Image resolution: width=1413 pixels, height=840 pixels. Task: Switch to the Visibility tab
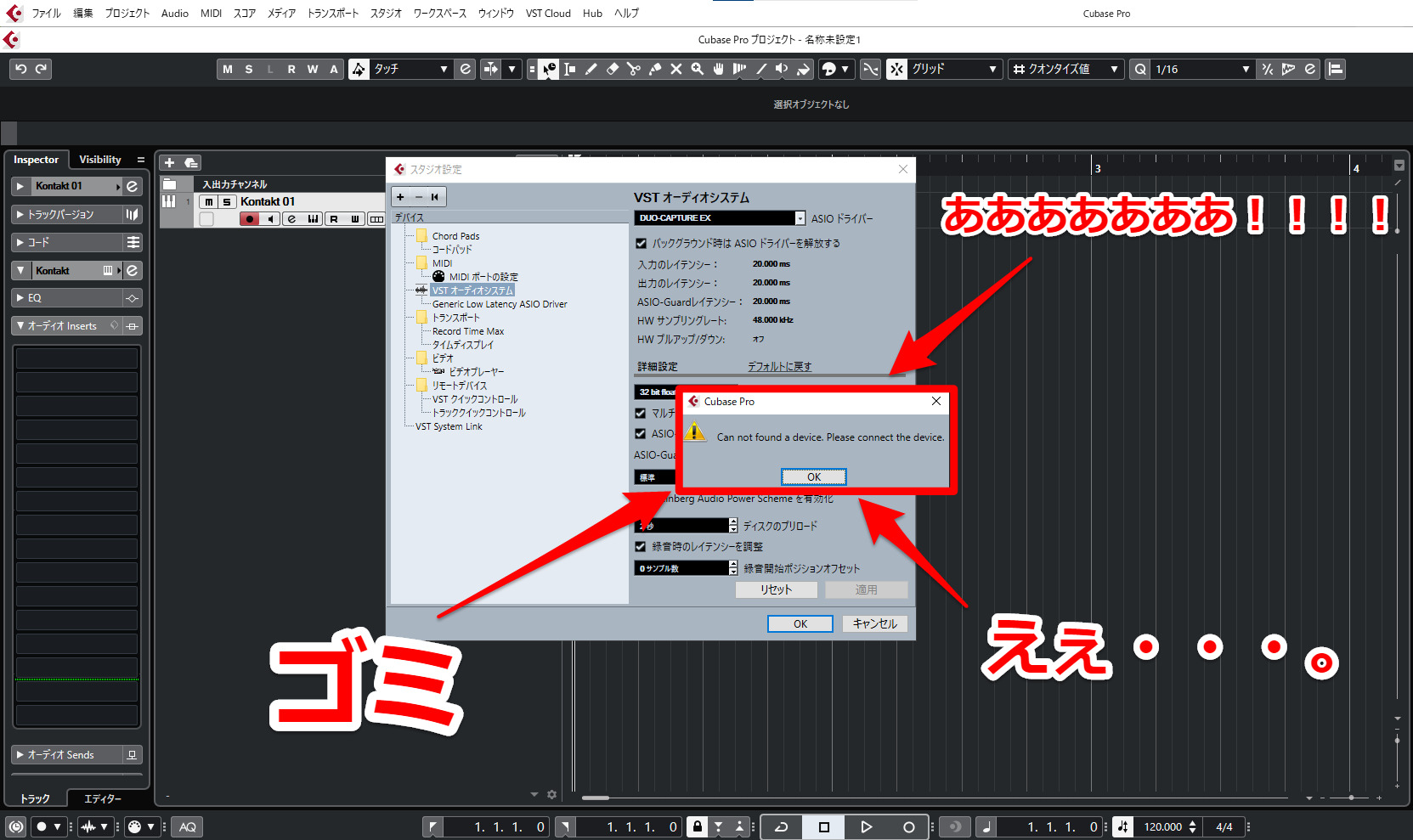pos(99,160)
